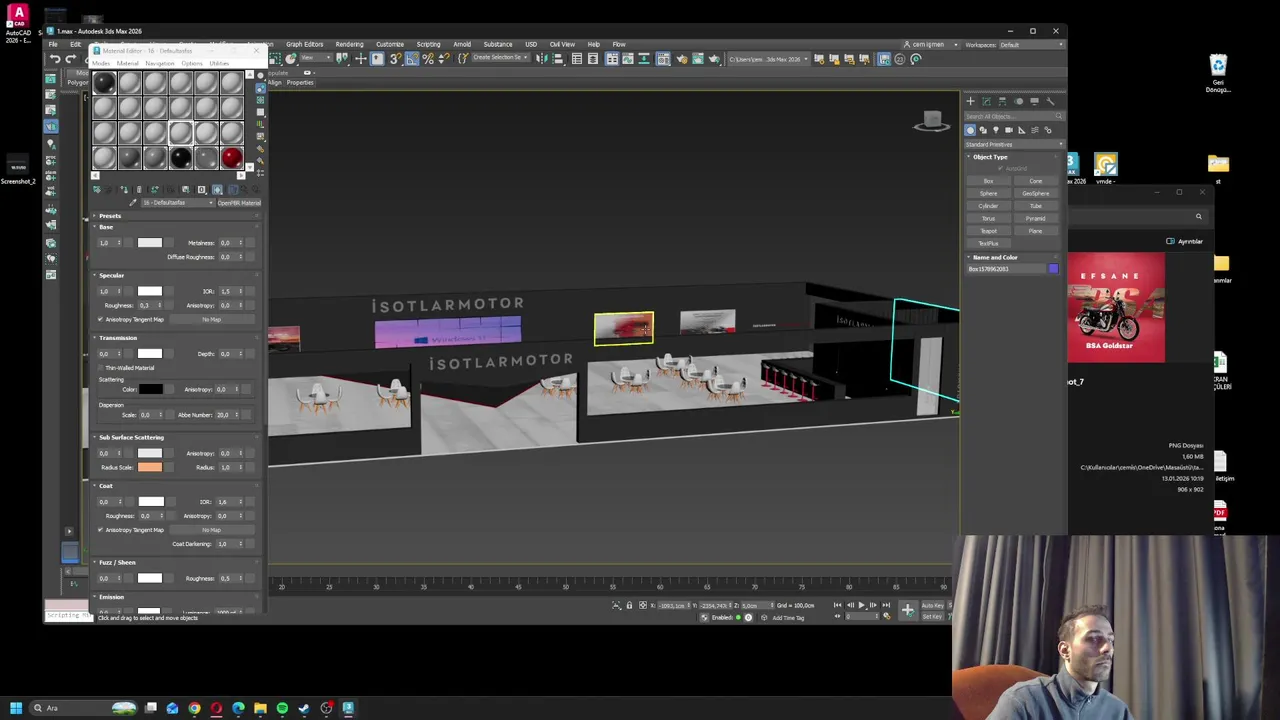Collapse the Base rollout in Material Editor
Screen dimensions: 1280x720
pos(105,227)
